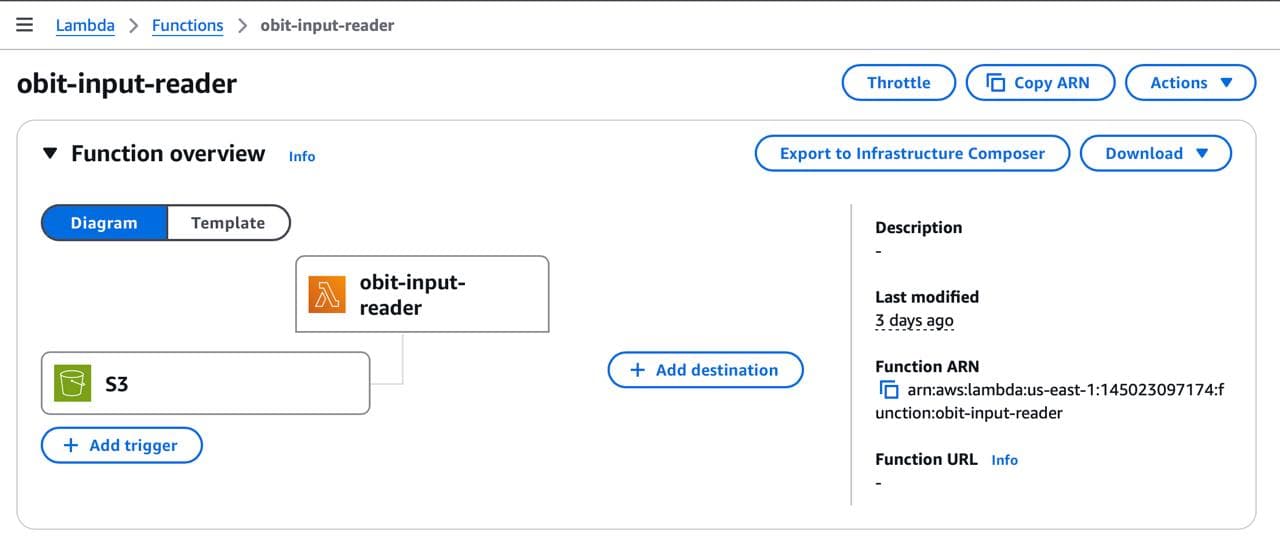Switch to Diagram view
The image size is (1280, 545).
[104, 223]
